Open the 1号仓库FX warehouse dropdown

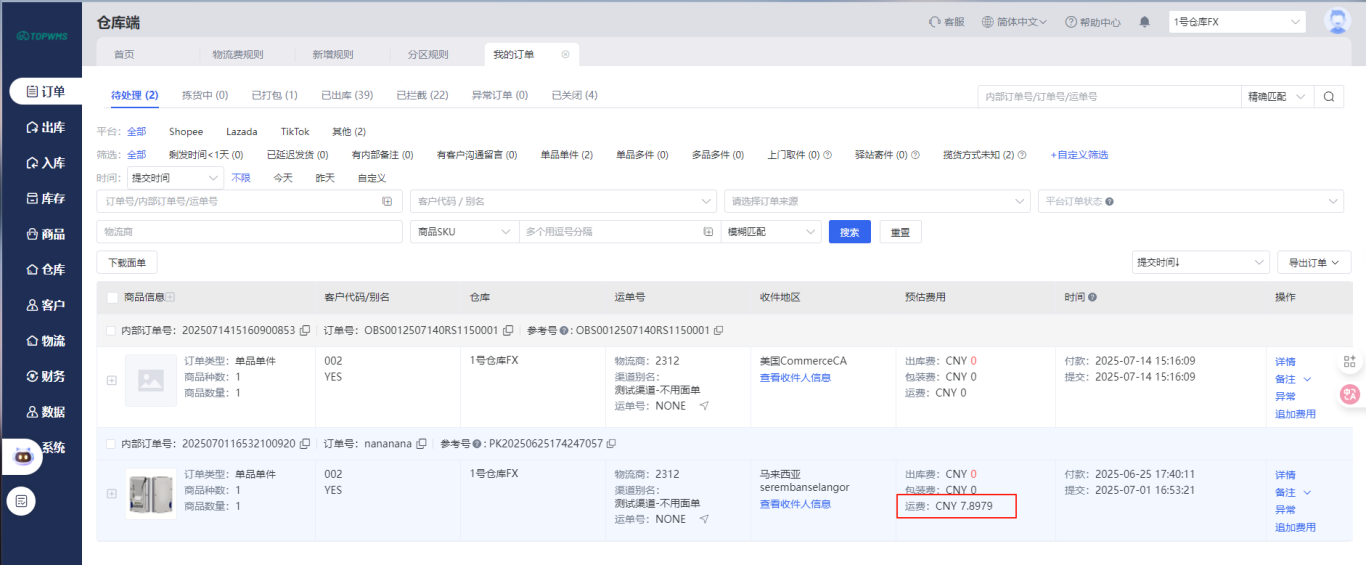pos(1237,22)
